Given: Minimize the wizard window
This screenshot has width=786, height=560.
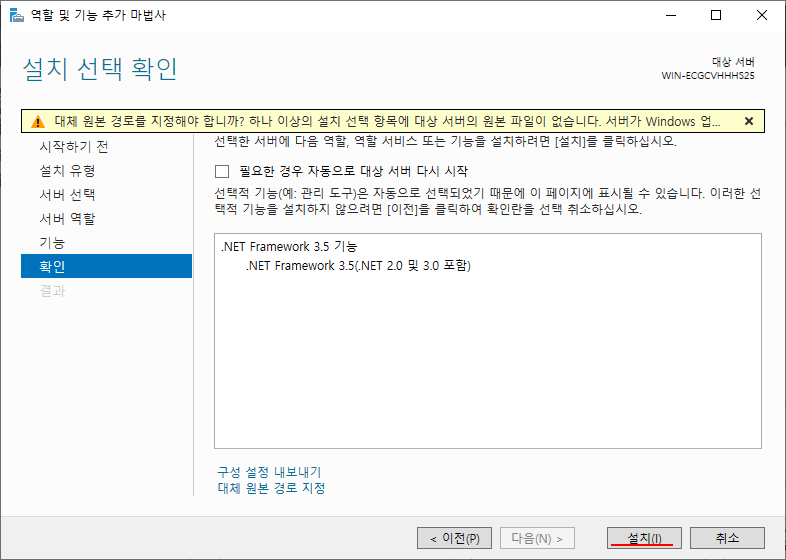Looking at the screenshot, I should (x=671, y=16).
